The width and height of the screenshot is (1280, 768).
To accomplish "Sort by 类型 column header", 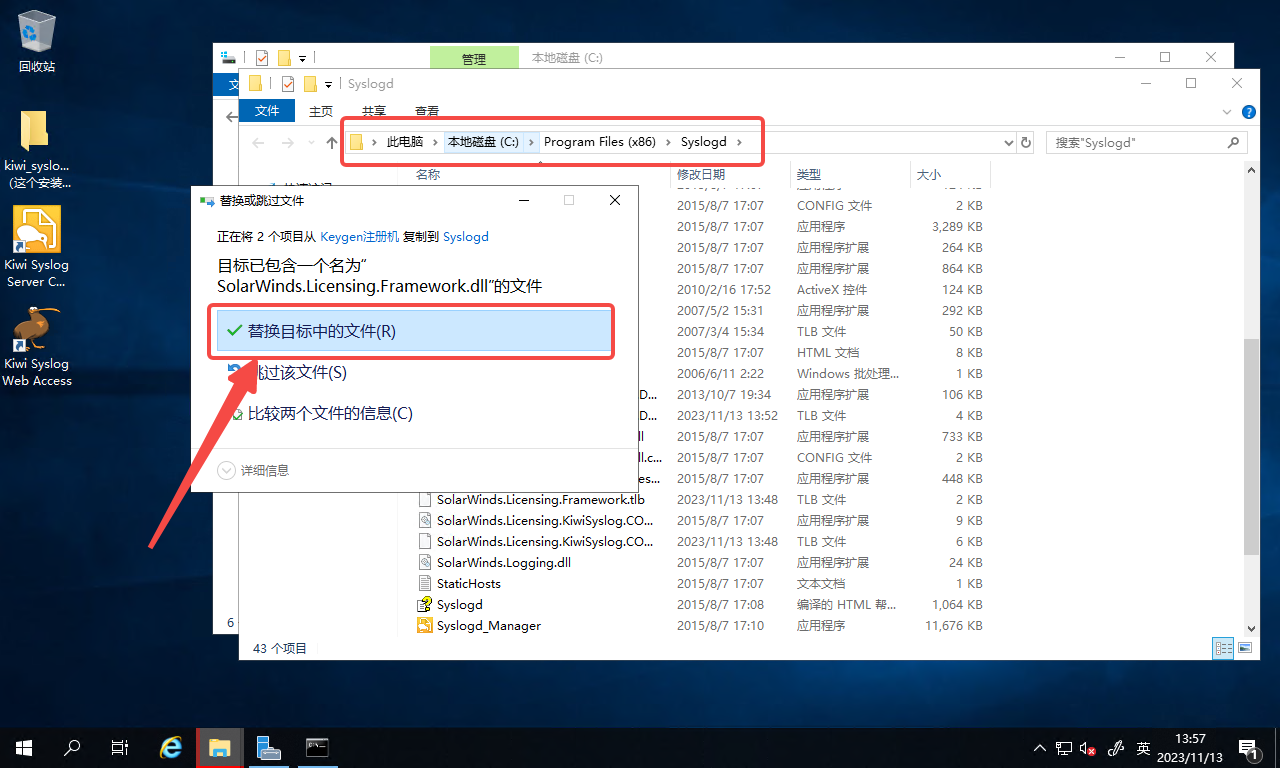I will point(850,175).
